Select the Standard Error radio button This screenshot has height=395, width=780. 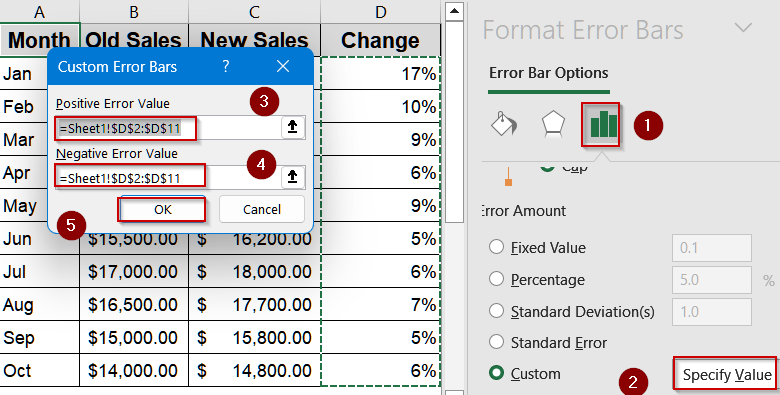pyautogui.click(x=496, y=342)
